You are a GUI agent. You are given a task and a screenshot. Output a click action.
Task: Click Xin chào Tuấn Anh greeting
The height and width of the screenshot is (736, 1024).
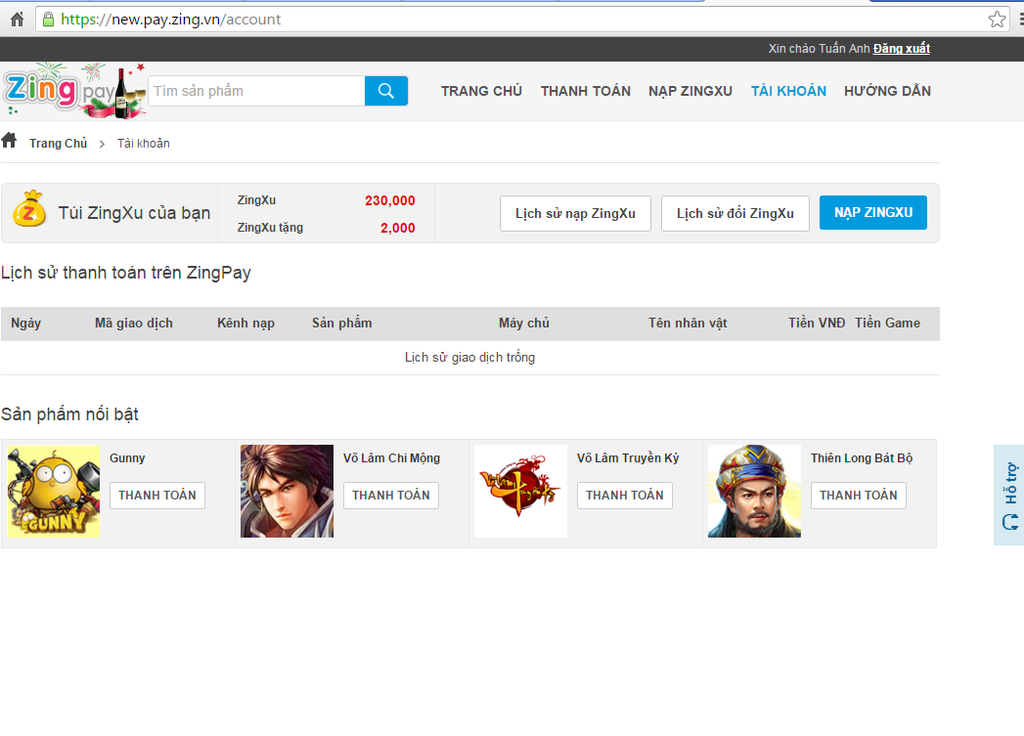pos(819,48)
